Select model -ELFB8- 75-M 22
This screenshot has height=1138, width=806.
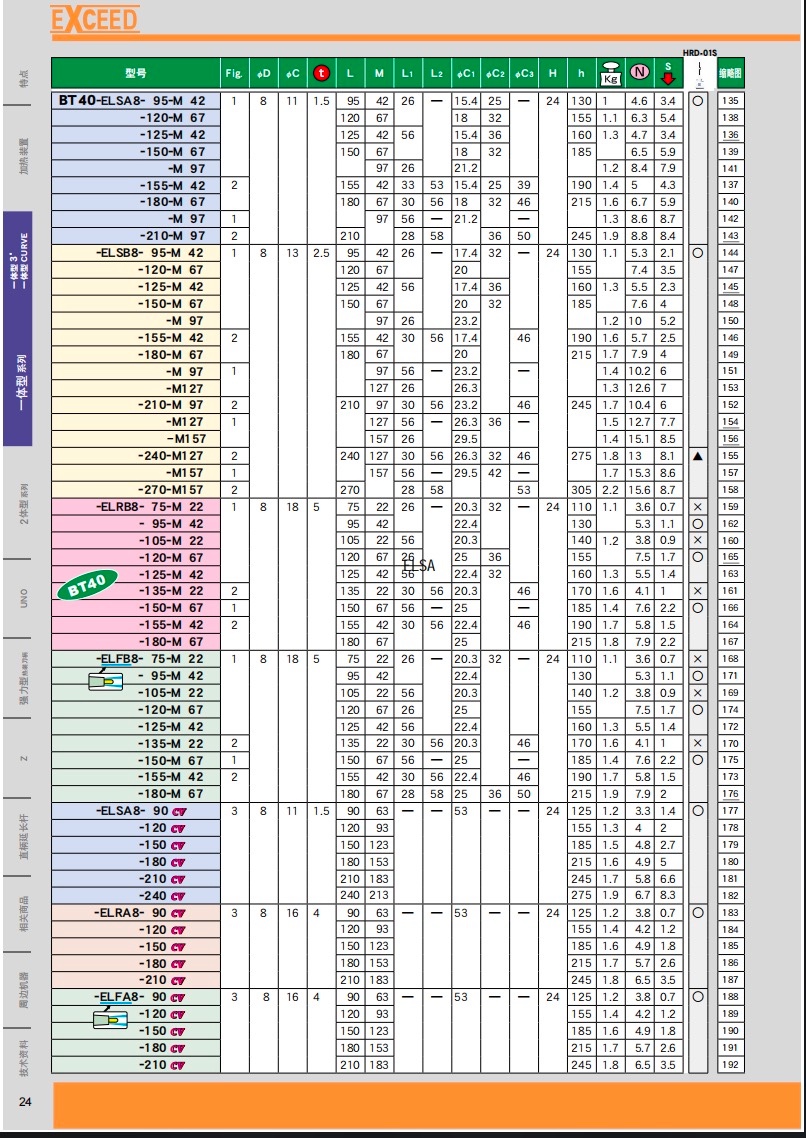(x=136, y=659)
